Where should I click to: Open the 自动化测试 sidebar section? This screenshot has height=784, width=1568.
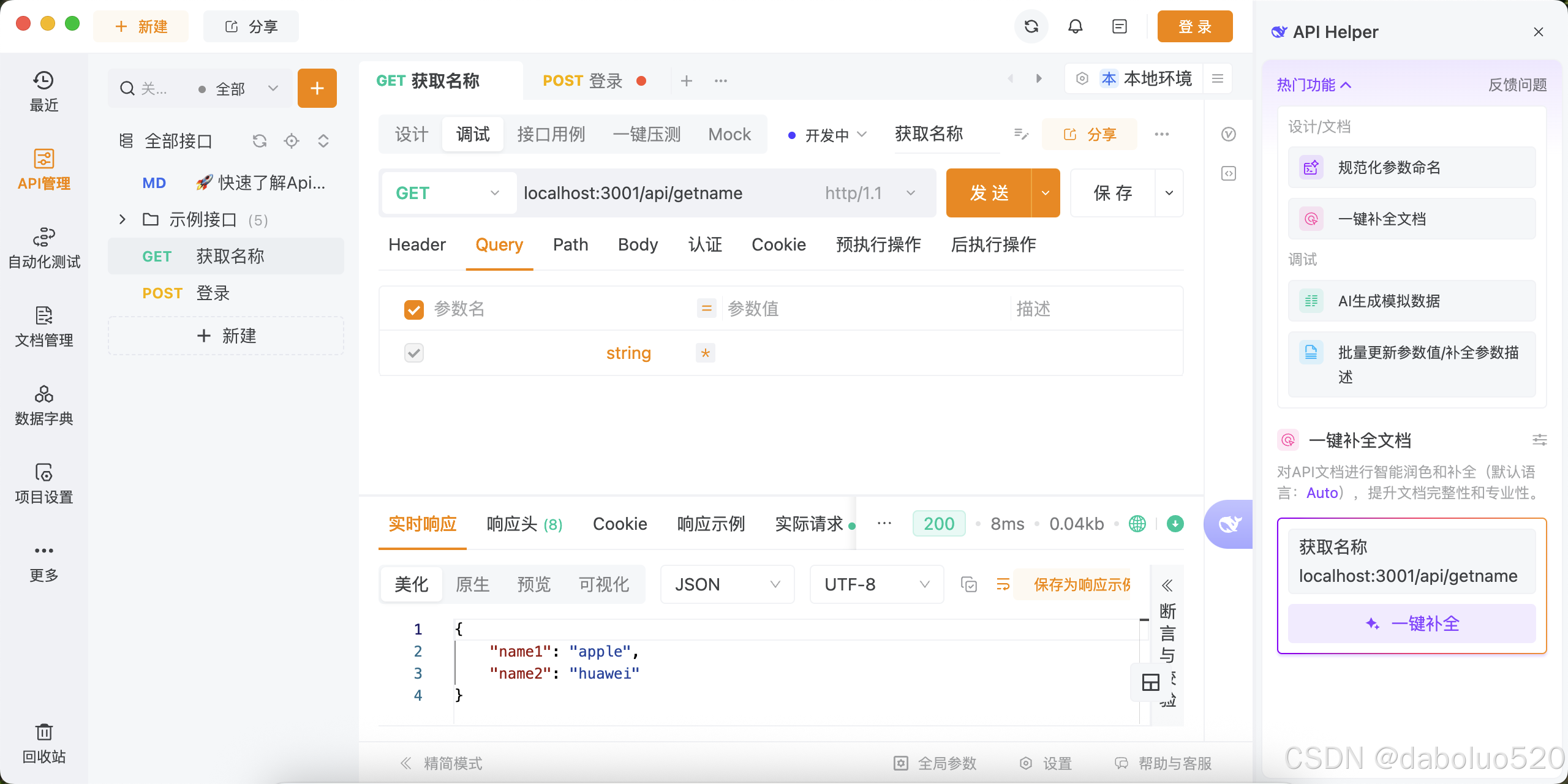pyautogui.click(x=44, y=247)
